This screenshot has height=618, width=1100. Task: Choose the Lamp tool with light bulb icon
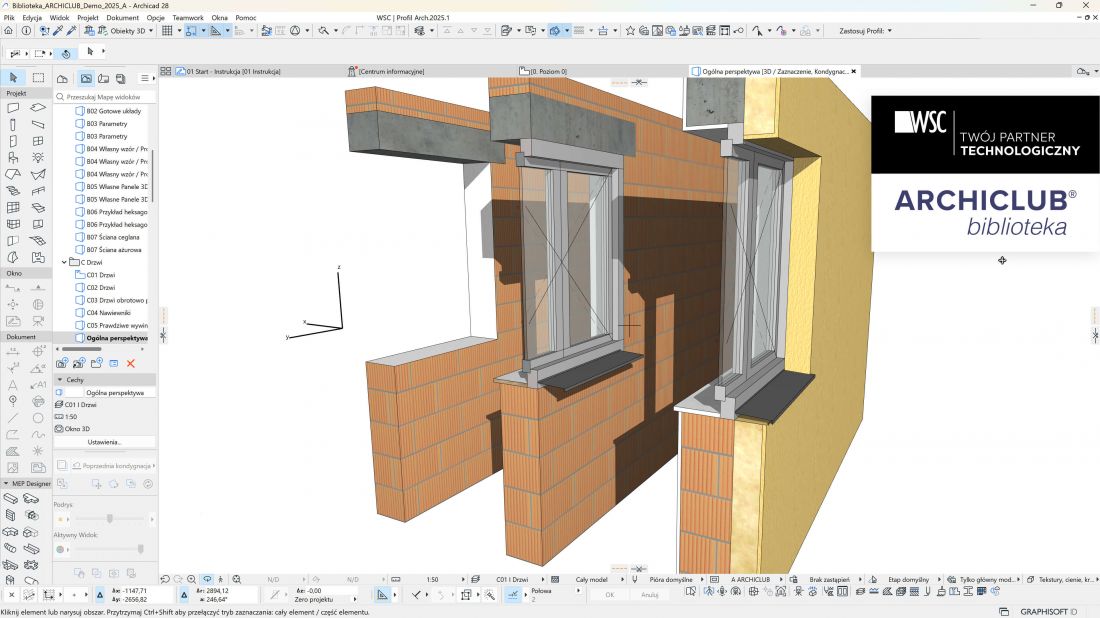38,158
